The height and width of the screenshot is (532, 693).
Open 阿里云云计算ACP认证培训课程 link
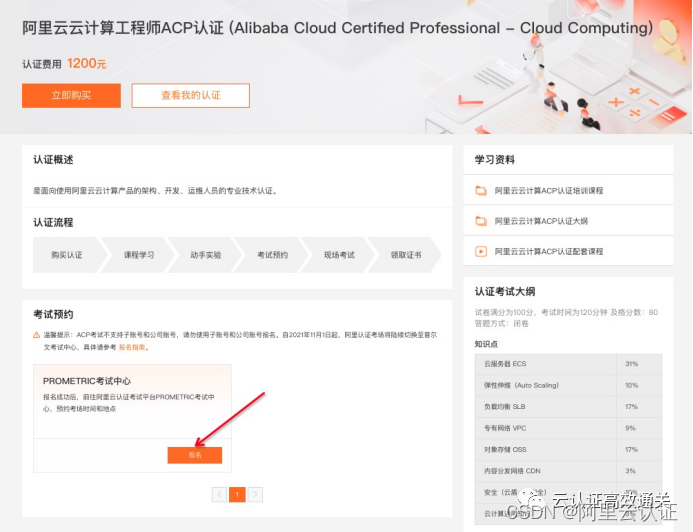click(549, 190)
